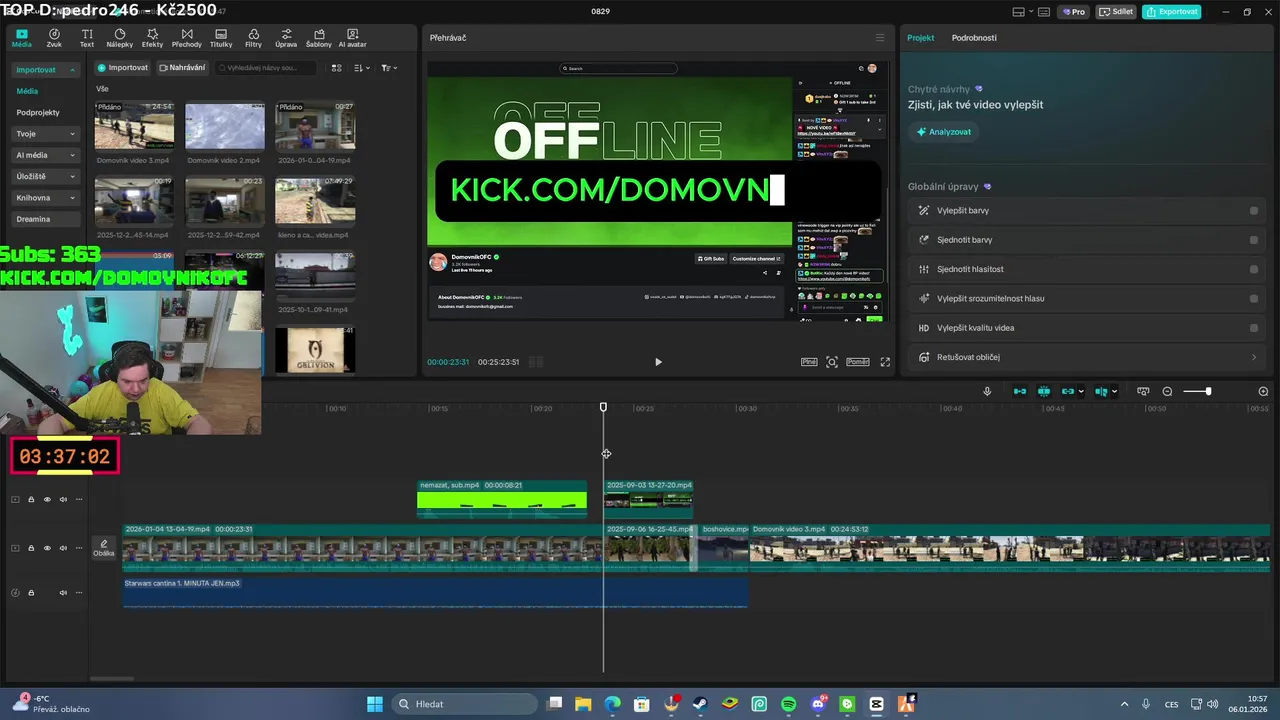The image size is (1280, 720).
Task: Switch to the Podrobnosti tab
Action: pos(974,38)
